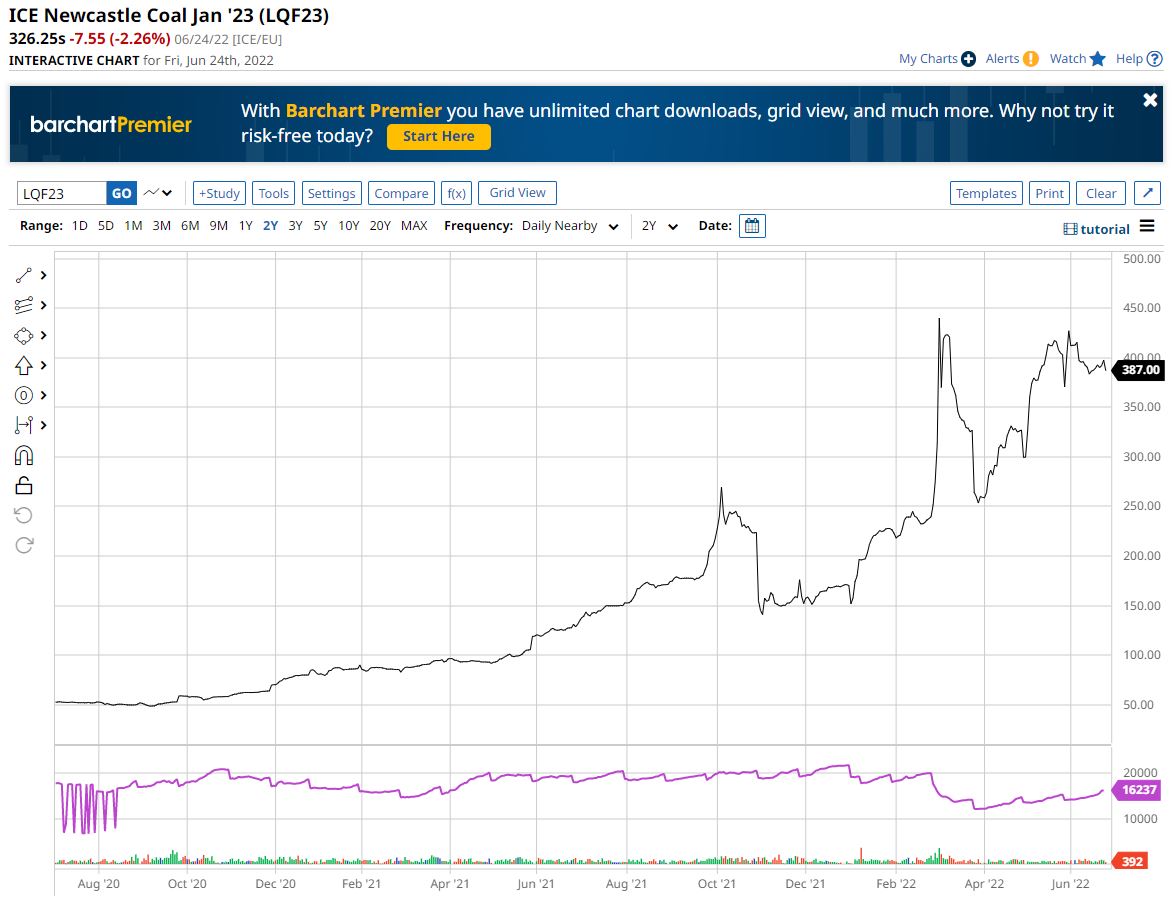Image resolution: width=1174 pixels, height=903 pixels.
Task: Open the 2Y period dropdown
Action: (660, 226)
